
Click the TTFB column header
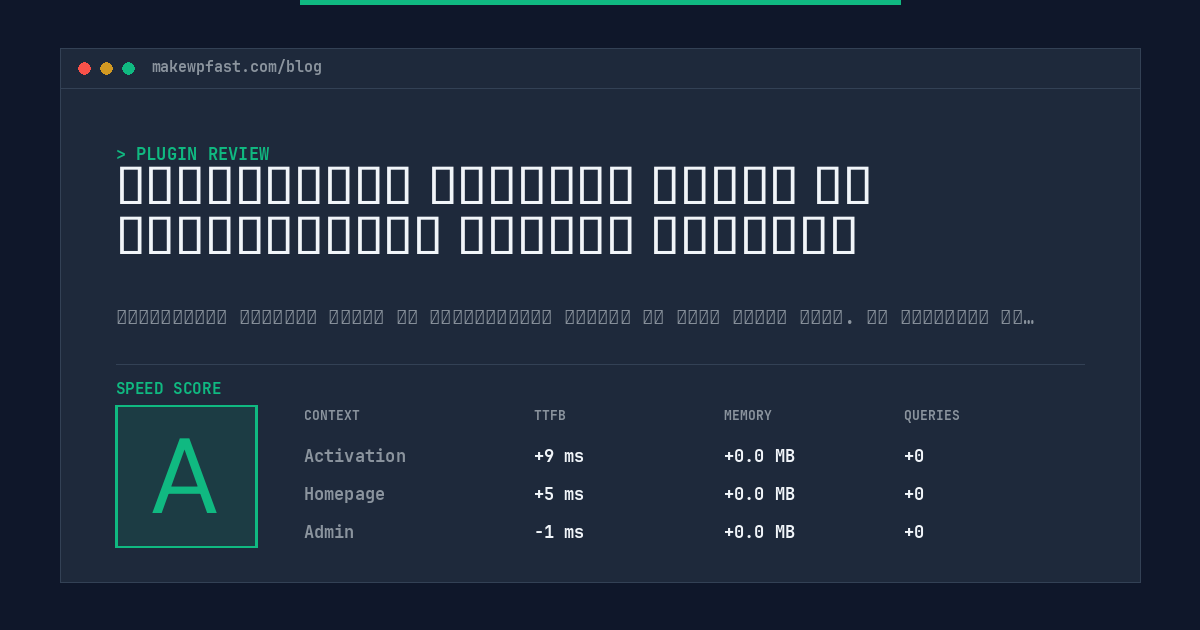[x=550, y=416]
